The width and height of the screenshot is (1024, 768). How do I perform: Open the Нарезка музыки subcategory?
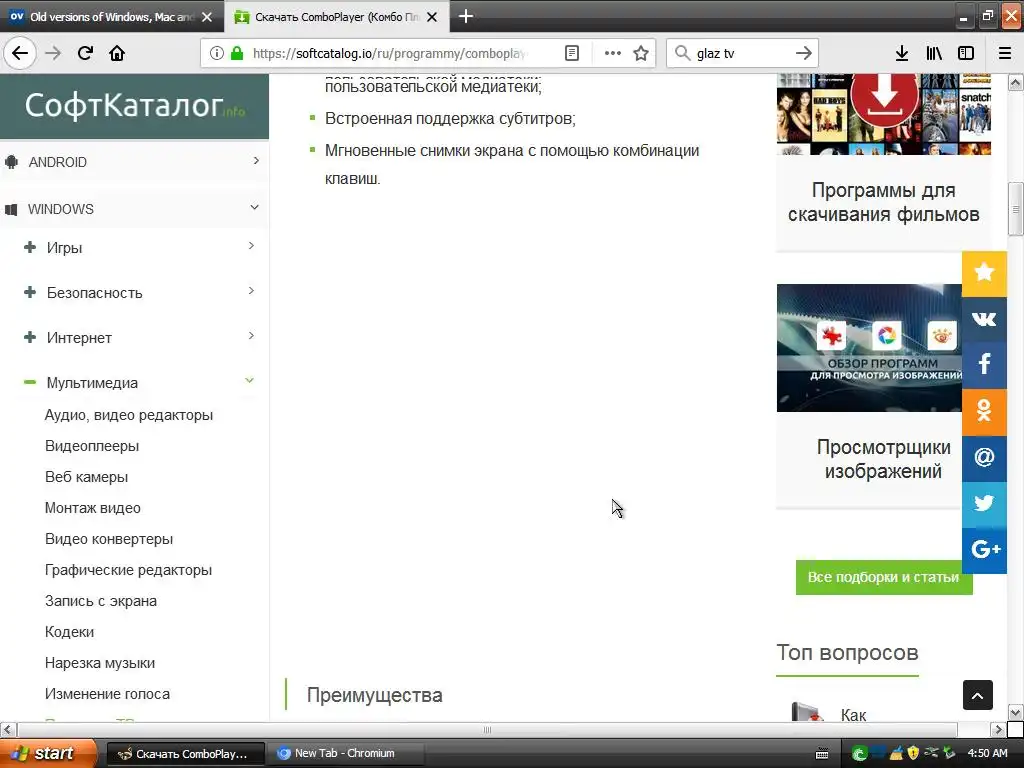coord(100,663)
